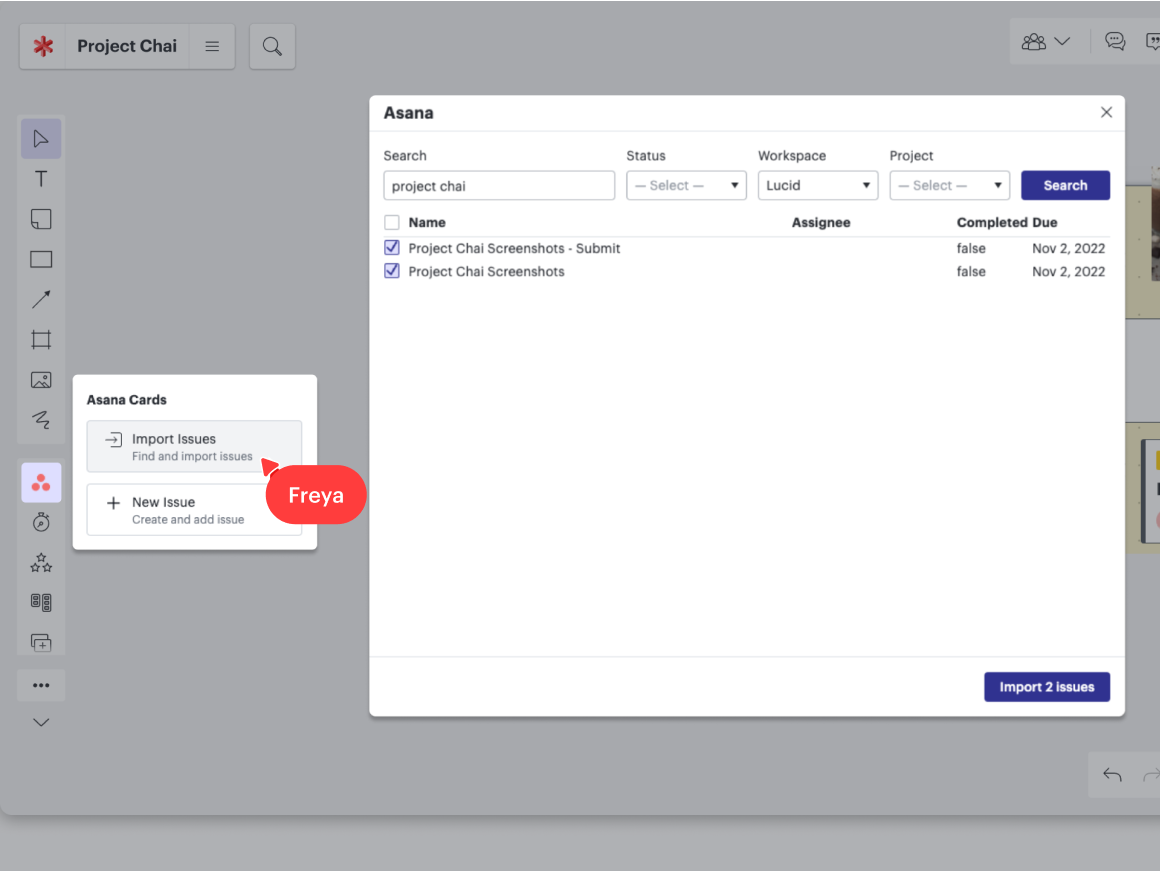1160x871 pixels.
Task: Select the sticky note tool
Action: 41,219
